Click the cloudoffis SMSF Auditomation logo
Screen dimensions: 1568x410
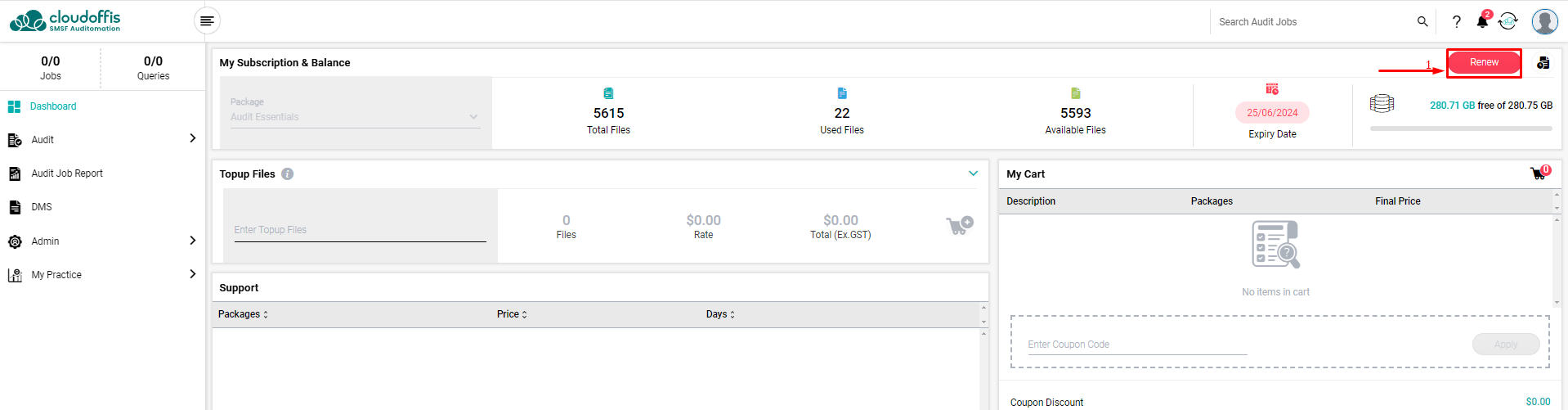point(65,20)
